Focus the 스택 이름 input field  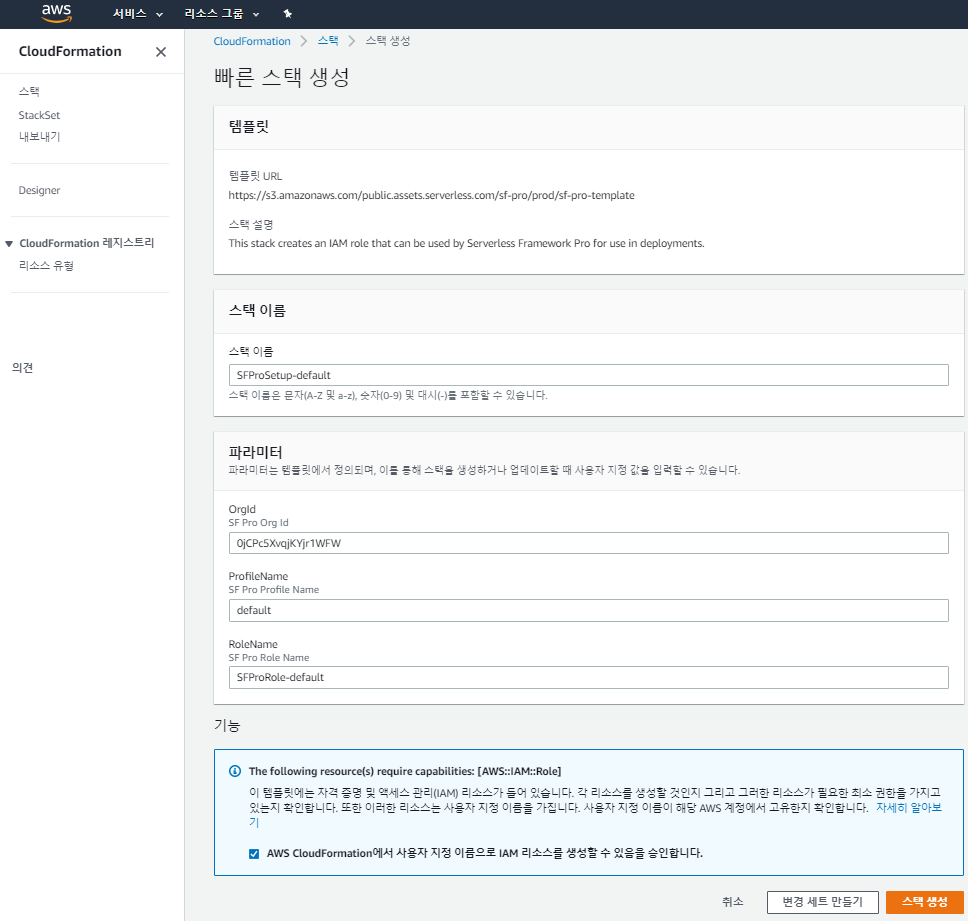click(x=588, y=375)
